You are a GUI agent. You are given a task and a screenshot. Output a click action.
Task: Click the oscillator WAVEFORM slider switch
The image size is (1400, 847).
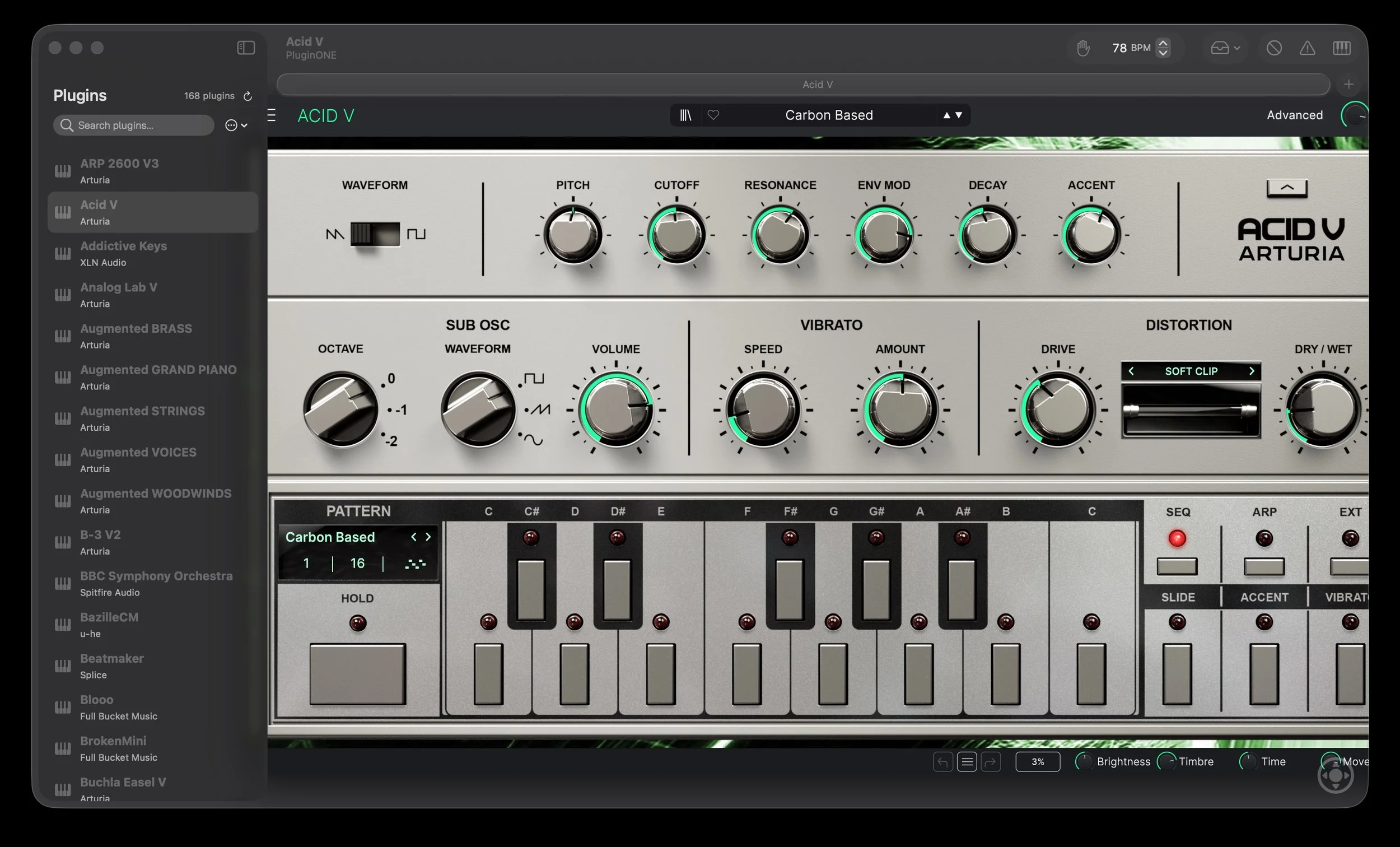pyautogui.click(x=375, y=234)
